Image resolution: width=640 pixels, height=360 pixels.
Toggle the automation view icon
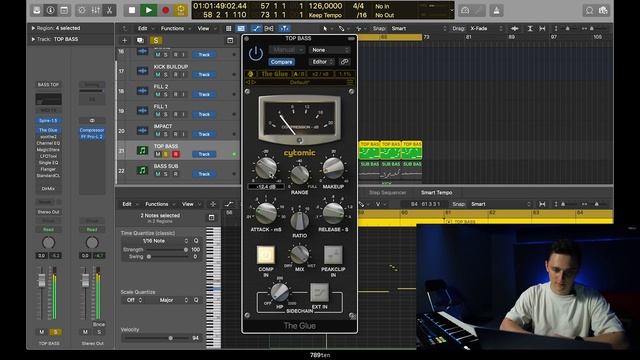click(256, 29)
